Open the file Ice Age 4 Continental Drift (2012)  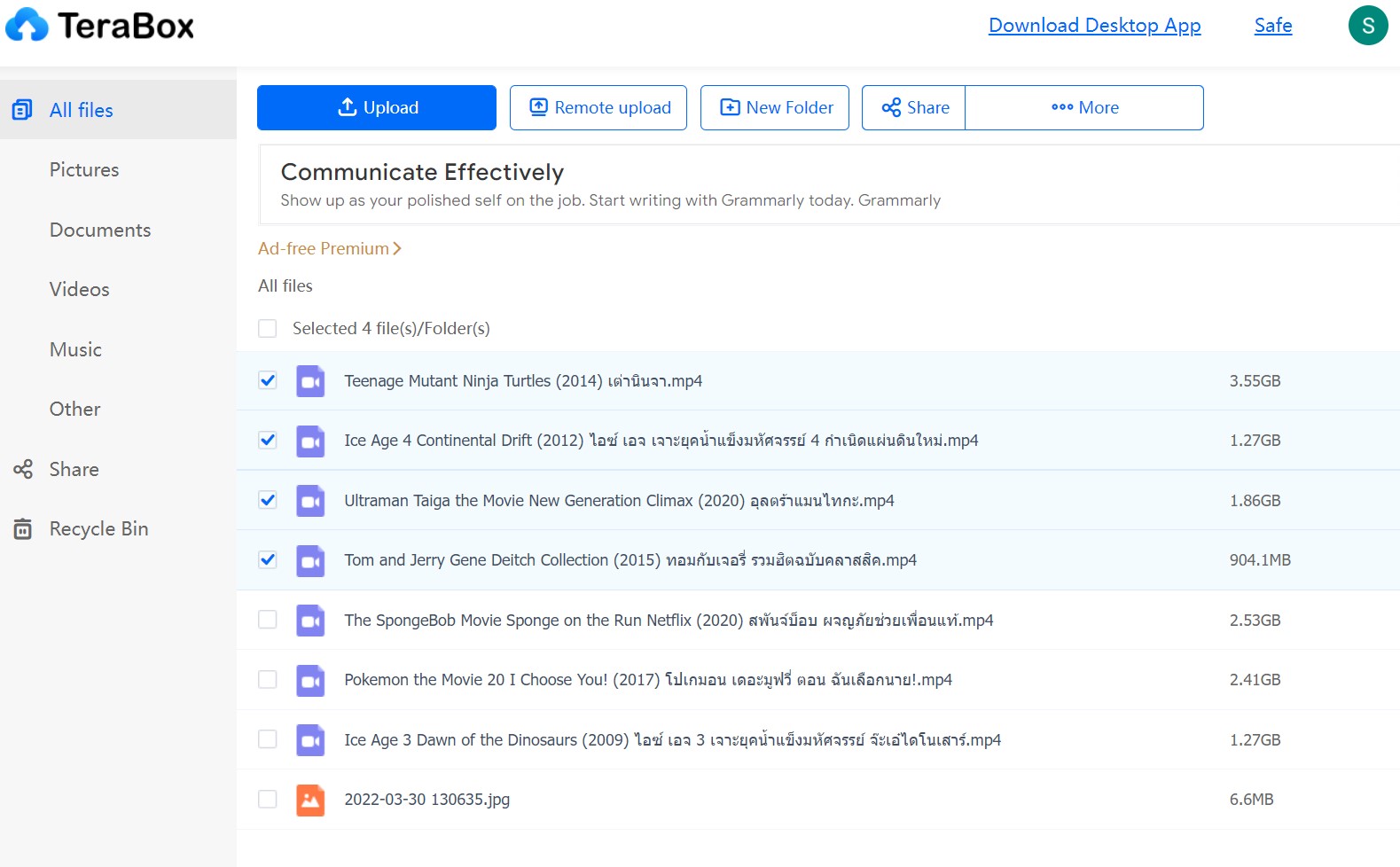(x=661, y=441)
